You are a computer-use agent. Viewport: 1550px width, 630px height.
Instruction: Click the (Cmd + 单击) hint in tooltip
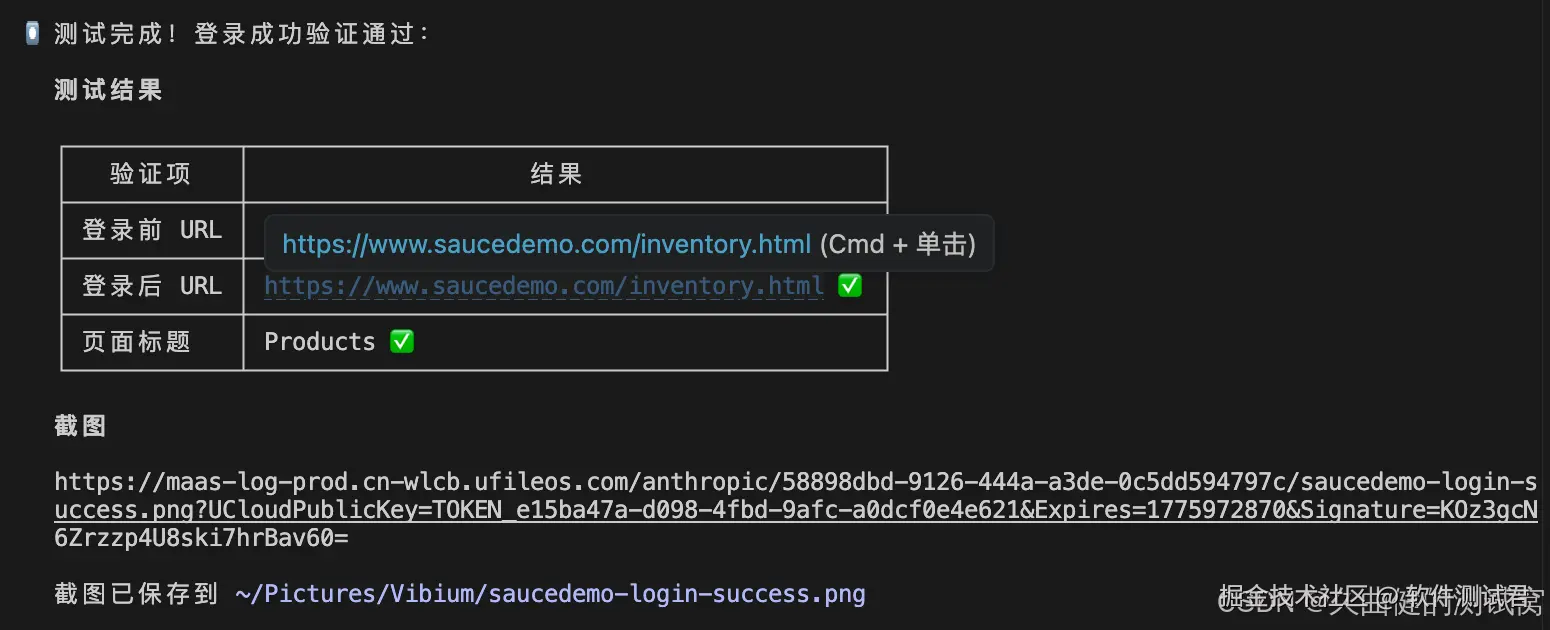click(x=897, y=244)
